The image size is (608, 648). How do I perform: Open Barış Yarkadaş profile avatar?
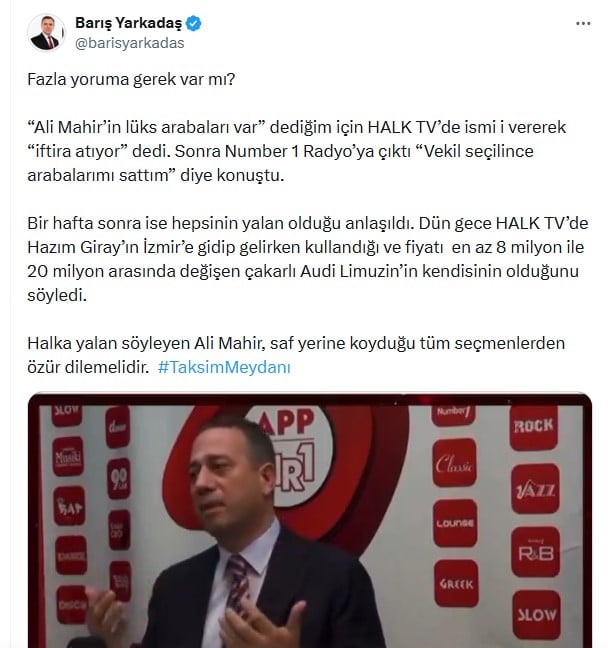[x=46, y=33]
